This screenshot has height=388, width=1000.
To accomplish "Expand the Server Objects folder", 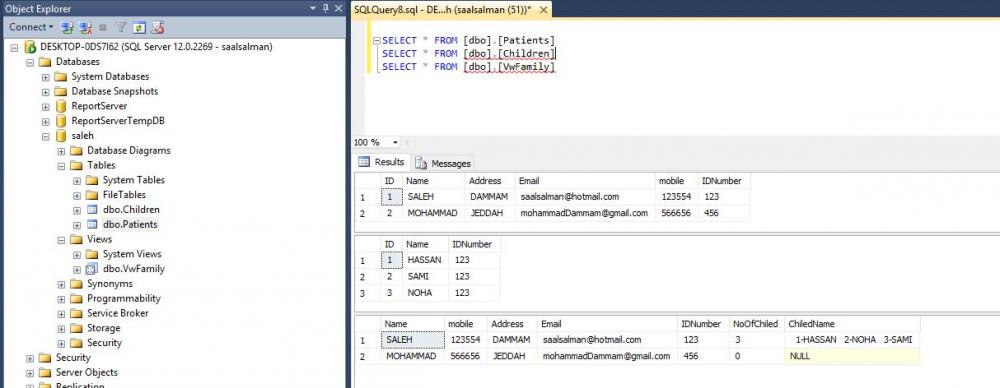I will coord(29,373).
